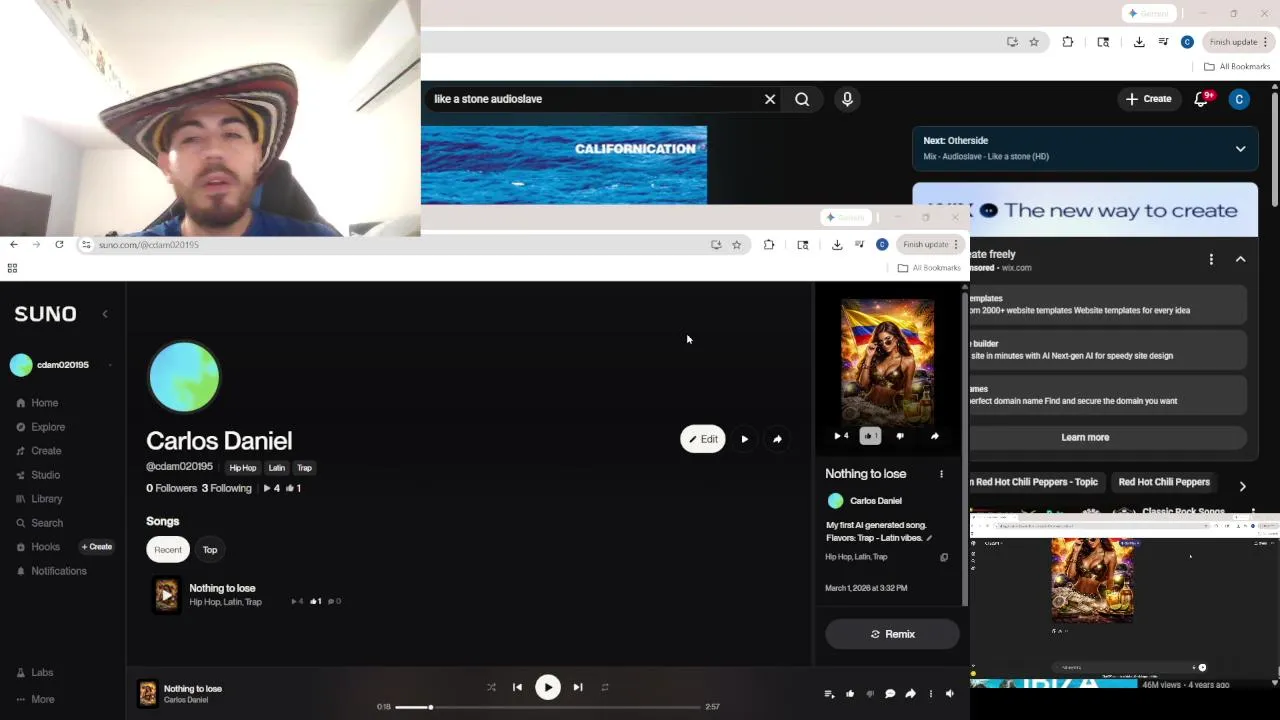Toggle the like button under the cover art
Viewport: 1280px width, 720px height.
870,436
